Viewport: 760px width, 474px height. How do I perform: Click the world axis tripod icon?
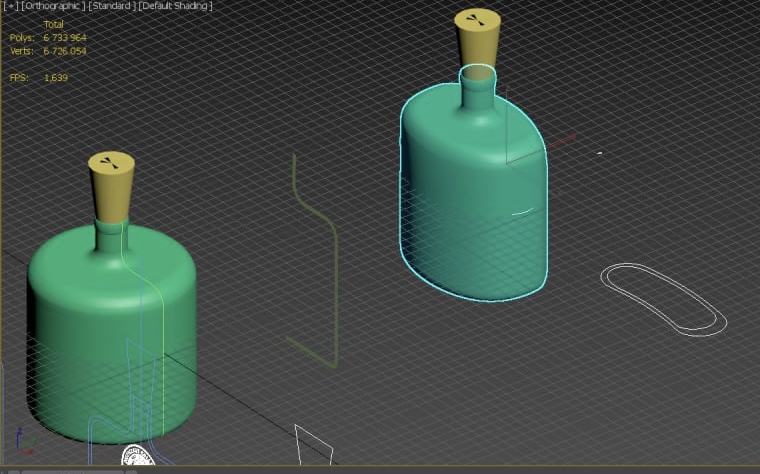(23, 440)
